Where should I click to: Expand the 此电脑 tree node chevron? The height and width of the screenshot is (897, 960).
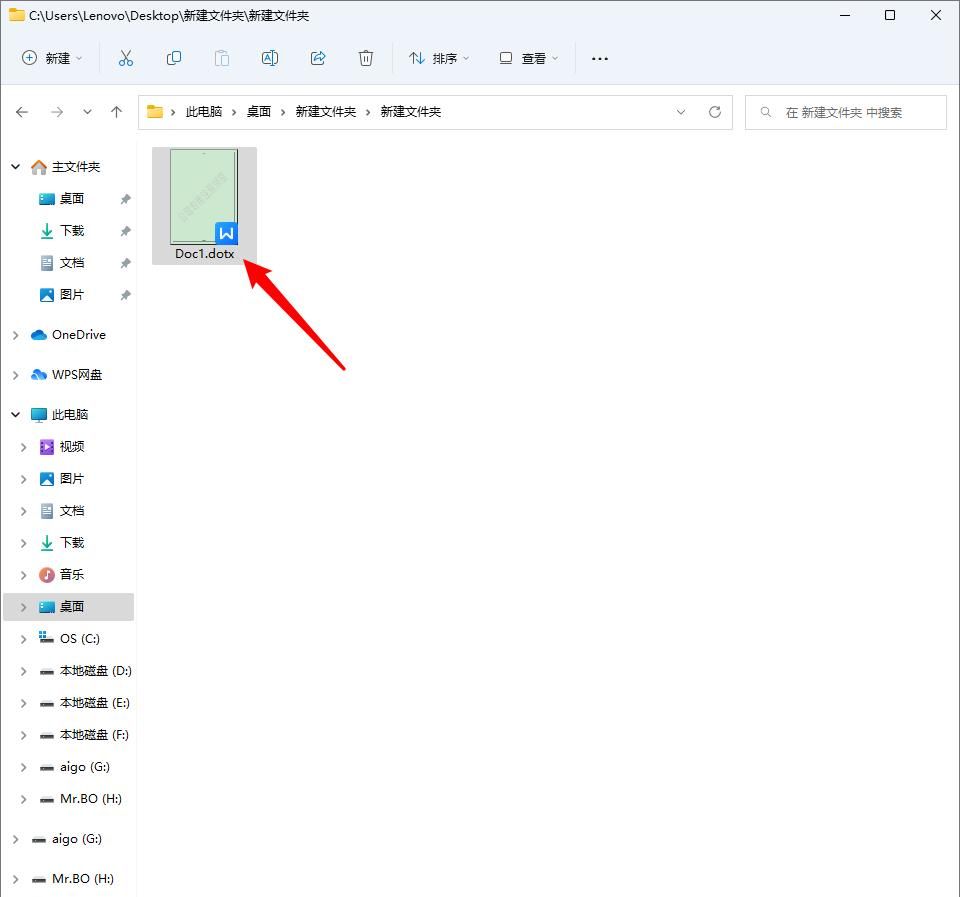point(16,414)
